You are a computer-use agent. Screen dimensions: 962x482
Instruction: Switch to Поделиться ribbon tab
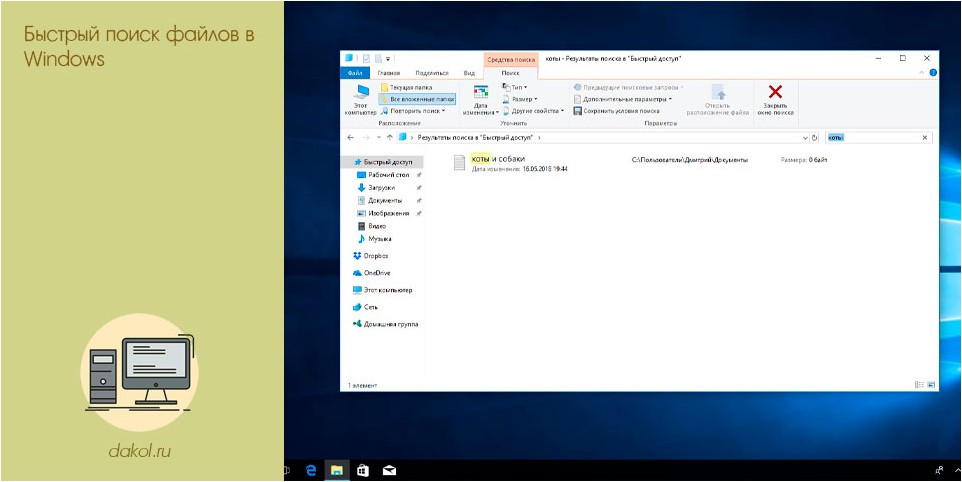431,73
